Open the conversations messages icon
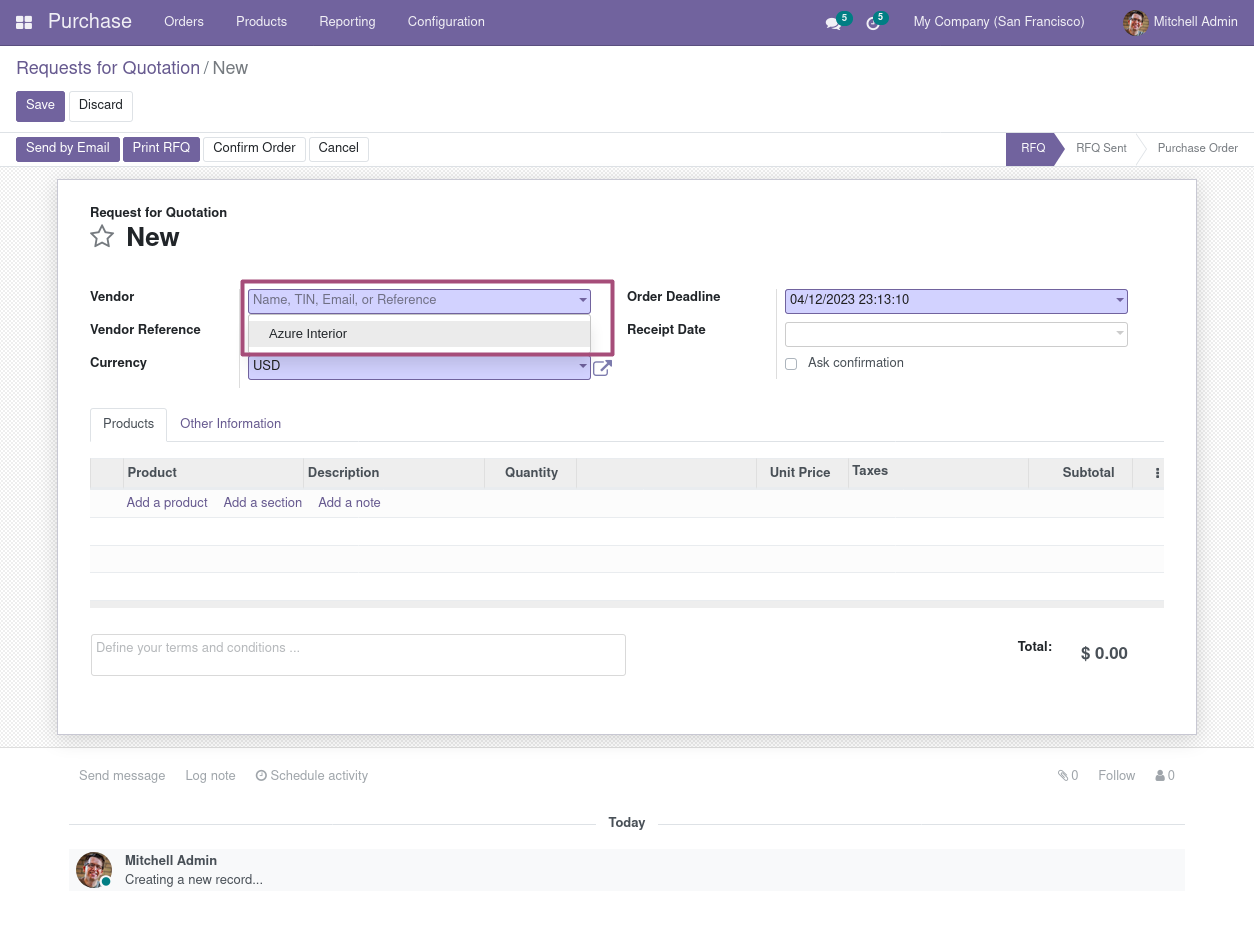The height and width of the screenshot is (935, 1254). (x=832, y=23)
